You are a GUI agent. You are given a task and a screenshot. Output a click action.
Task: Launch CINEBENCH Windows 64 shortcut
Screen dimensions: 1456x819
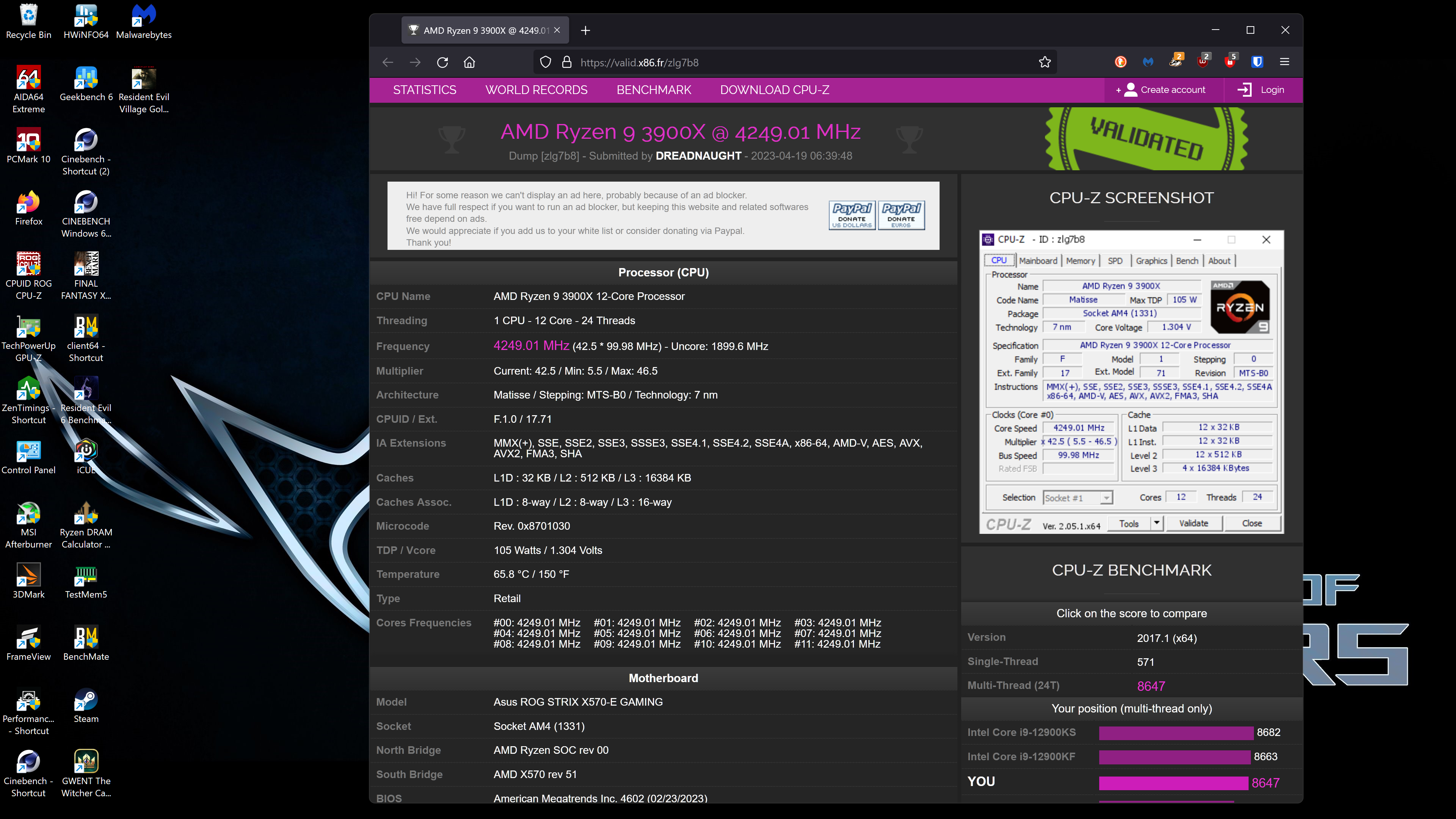coord(86,214)
